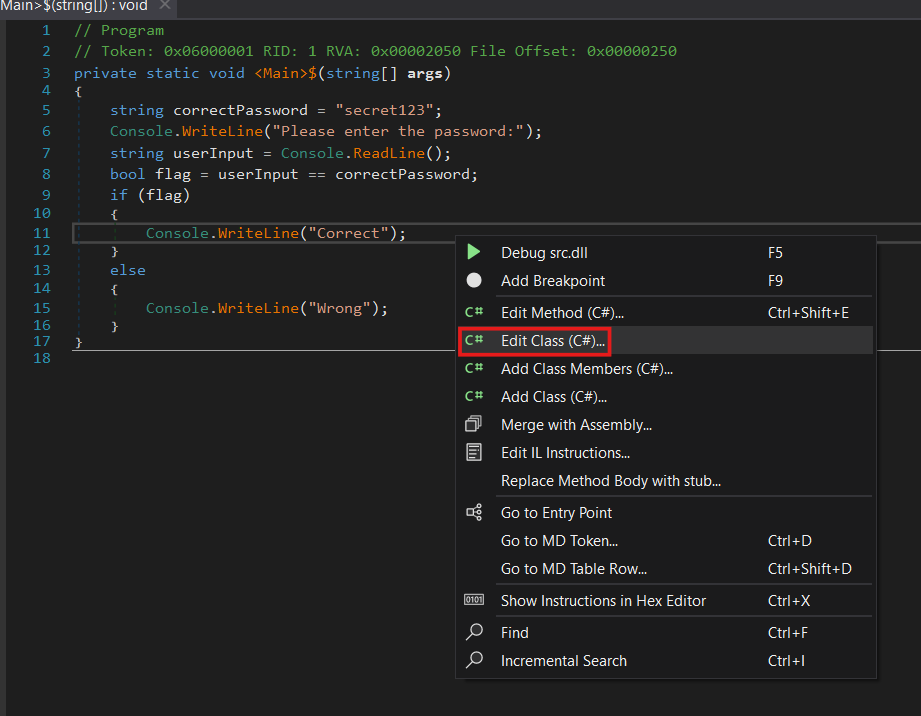Click the green Debug src.dll play icon
Viewport: 921px width, 716px height.
tap(473, 252)
